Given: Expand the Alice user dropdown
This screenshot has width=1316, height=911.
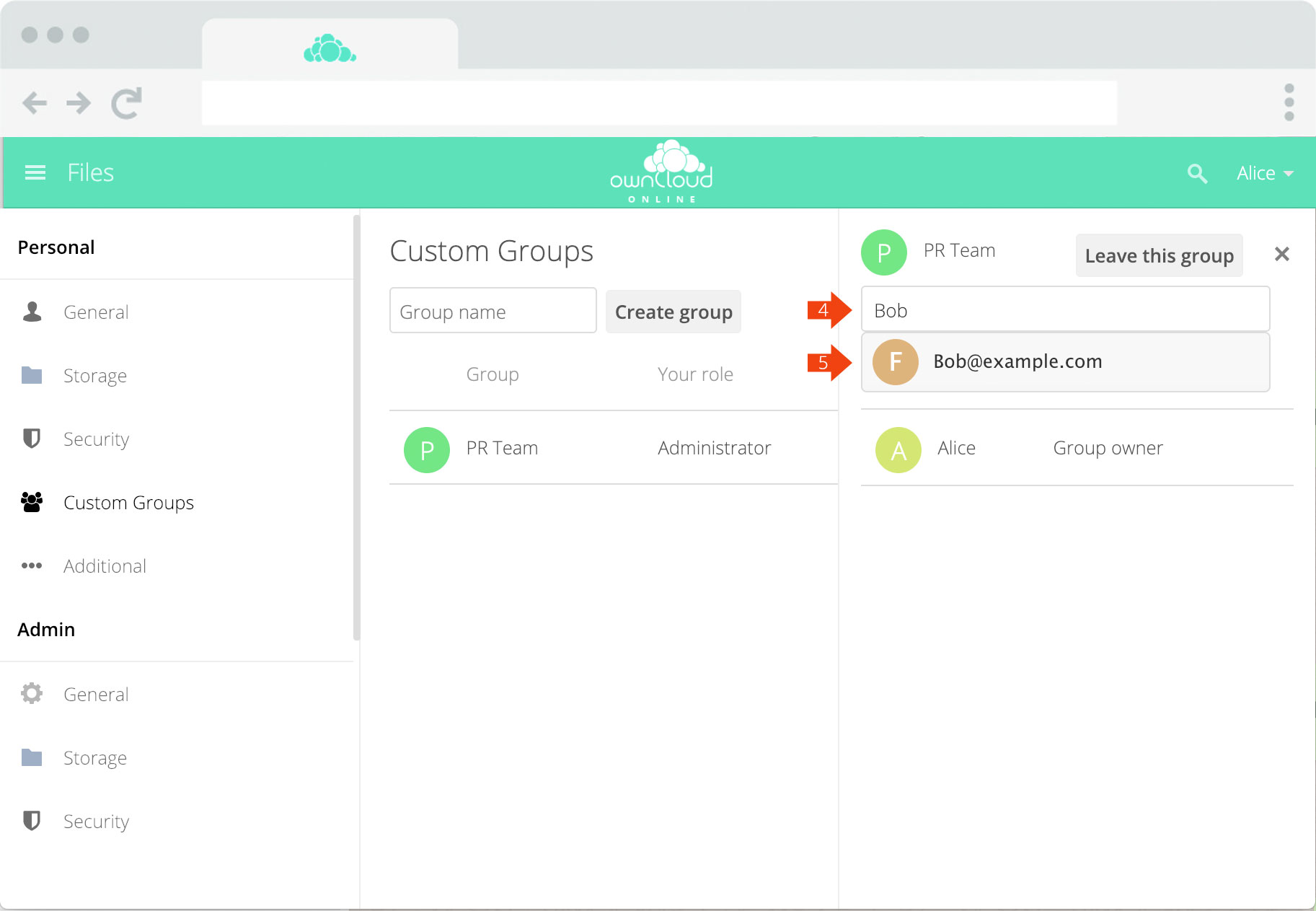Looking at the screenshot, I should (1265, 173).
